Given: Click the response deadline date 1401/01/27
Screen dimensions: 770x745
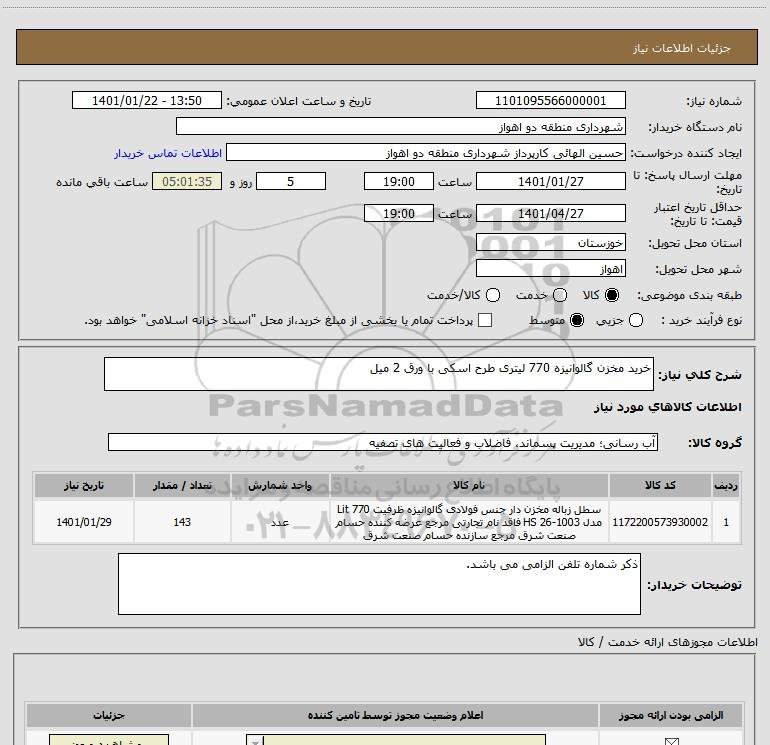Looking at the screenshot, I should pyautogui.click(x=550, y=181).
